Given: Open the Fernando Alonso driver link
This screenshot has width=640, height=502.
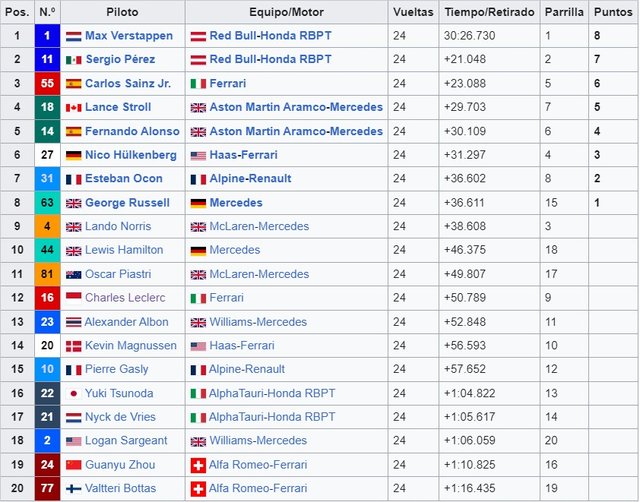Looking at the screenshot, I should click(132, 131).
